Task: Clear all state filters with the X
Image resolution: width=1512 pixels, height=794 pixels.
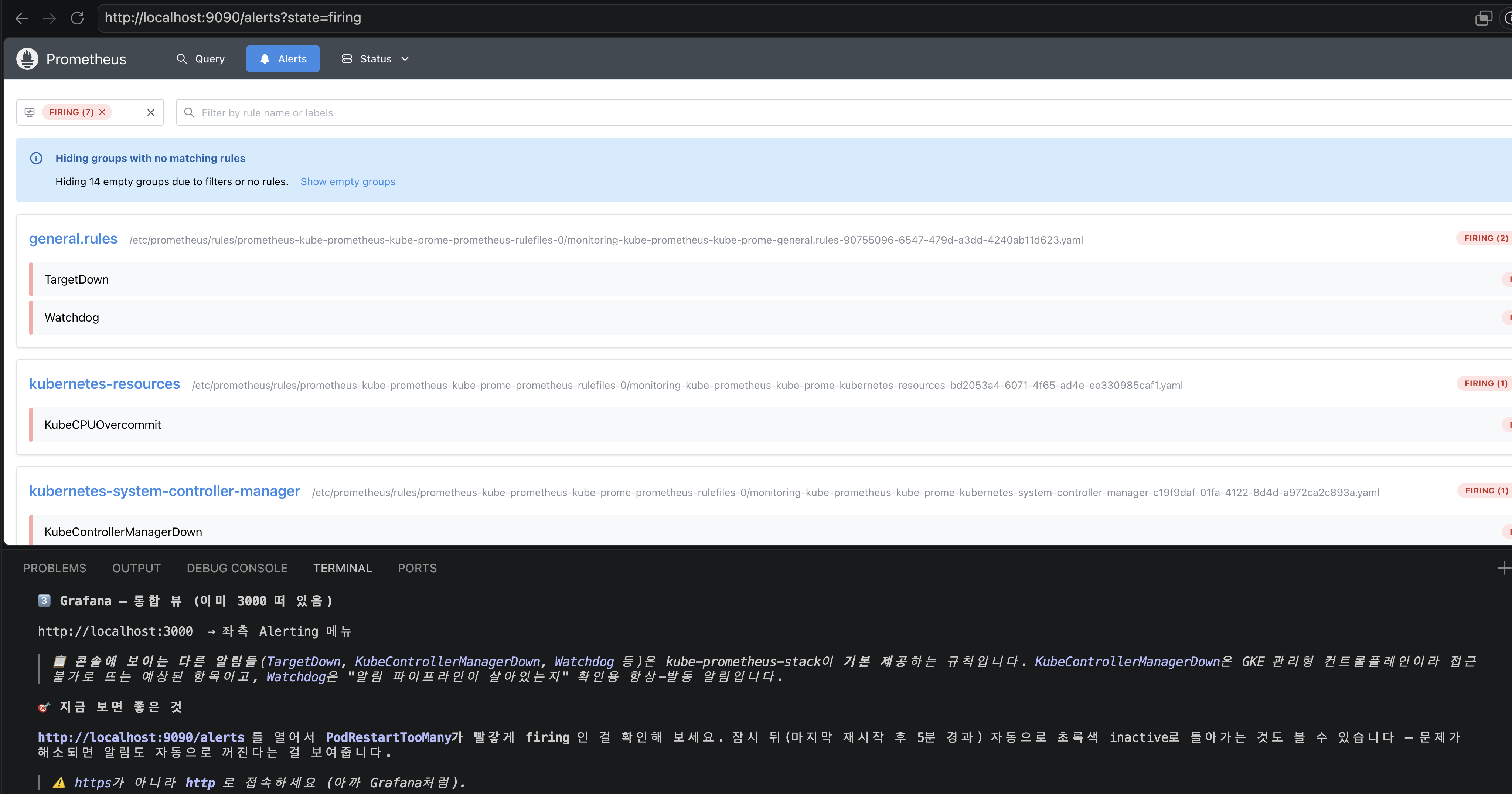Action: coord(151,112)
